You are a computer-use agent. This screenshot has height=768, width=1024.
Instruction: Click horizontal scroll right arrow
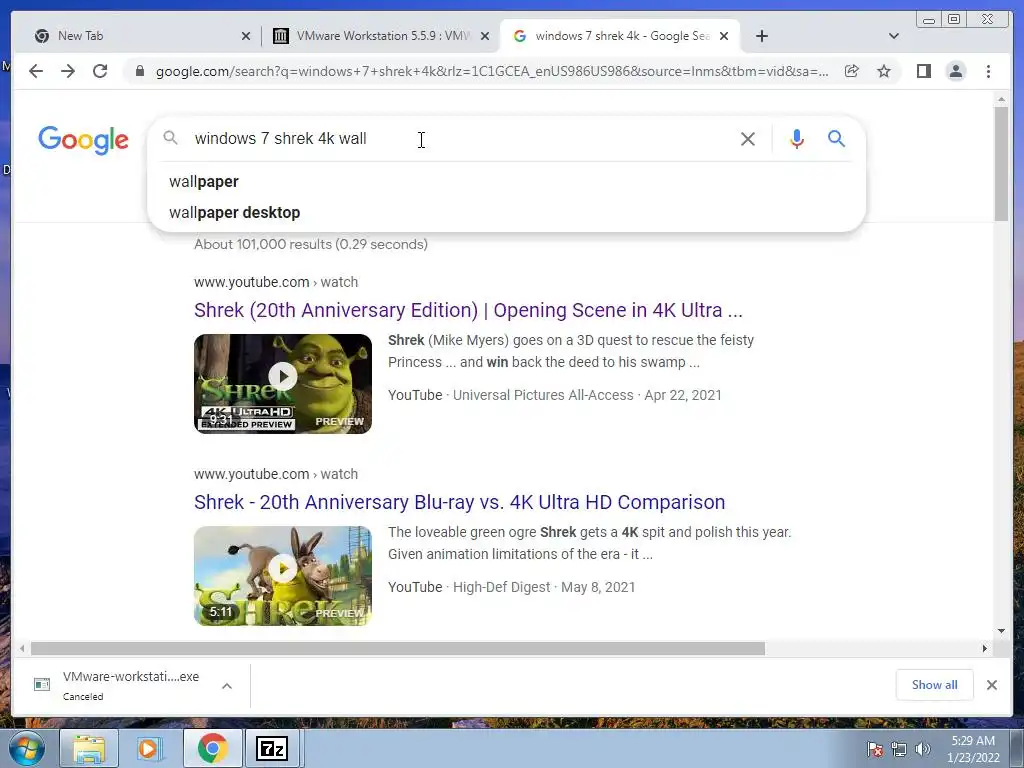(985, 648)
